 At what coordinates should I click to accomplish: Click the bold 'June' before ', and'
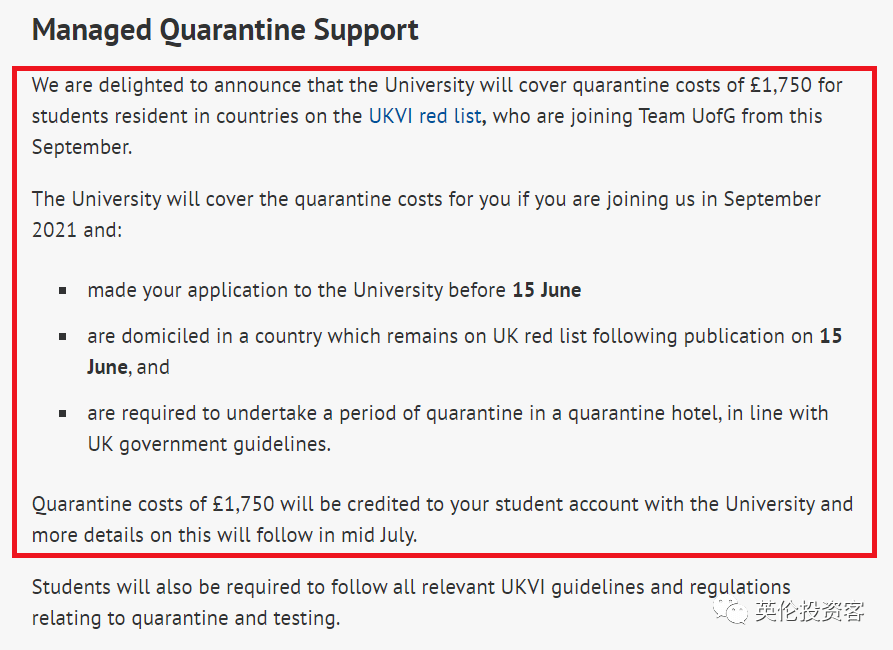tap(107, 367)
